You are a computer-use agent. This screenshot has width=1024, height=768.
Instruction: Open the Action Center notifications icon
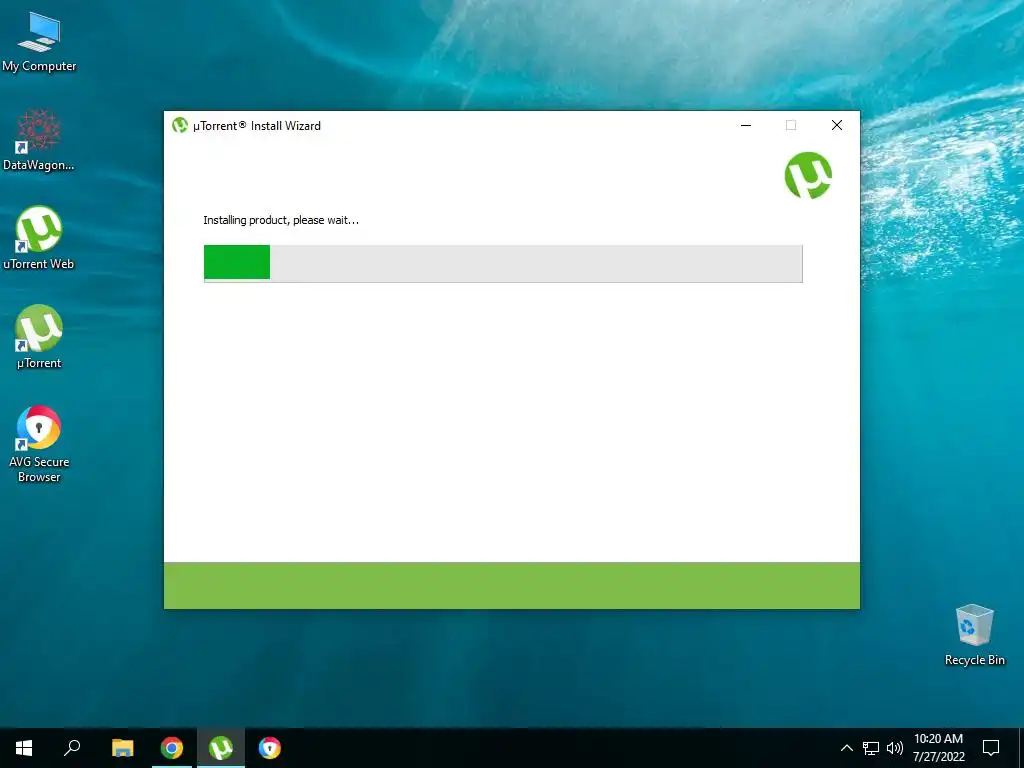click(991, 748)
